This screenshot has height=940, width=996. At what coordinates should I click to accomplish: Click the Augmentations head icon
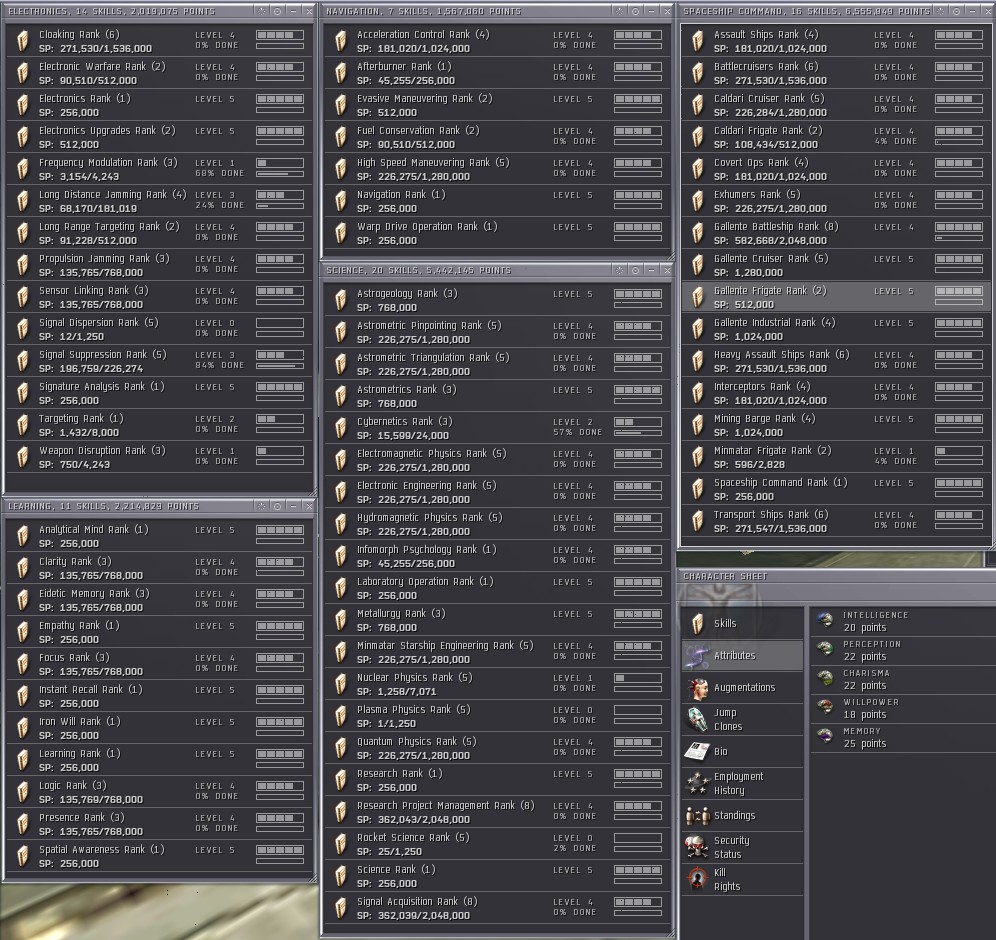click(x=697, y=688)
